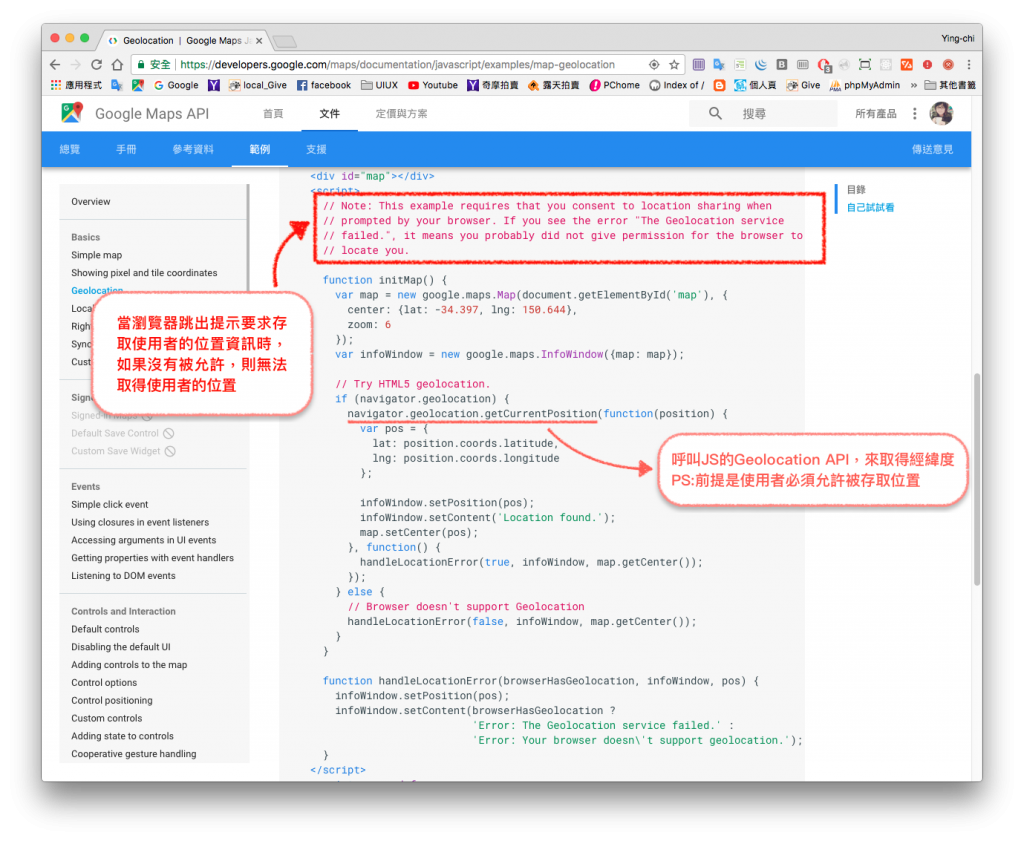
Task: Open Adding controls to the map
Action: click(129, 665)
